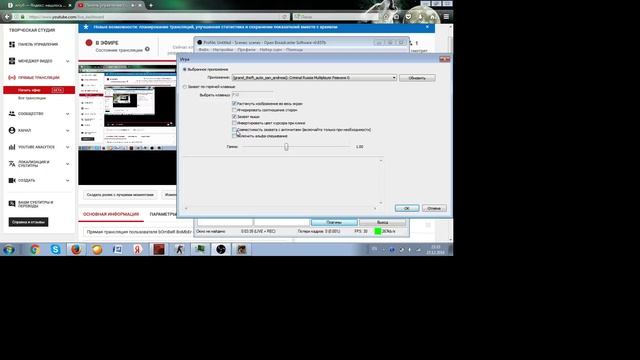Open Панель управления dashboard icon in sidebar
Screen dimensions: 640x360
tap(12, 44)
